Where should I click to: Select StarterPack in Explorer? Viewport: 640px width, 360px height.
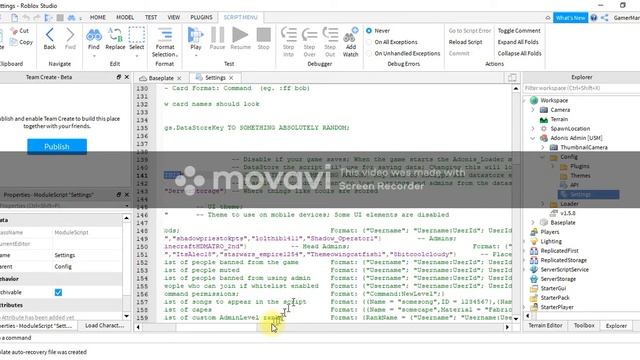click(x=555, y=298)
